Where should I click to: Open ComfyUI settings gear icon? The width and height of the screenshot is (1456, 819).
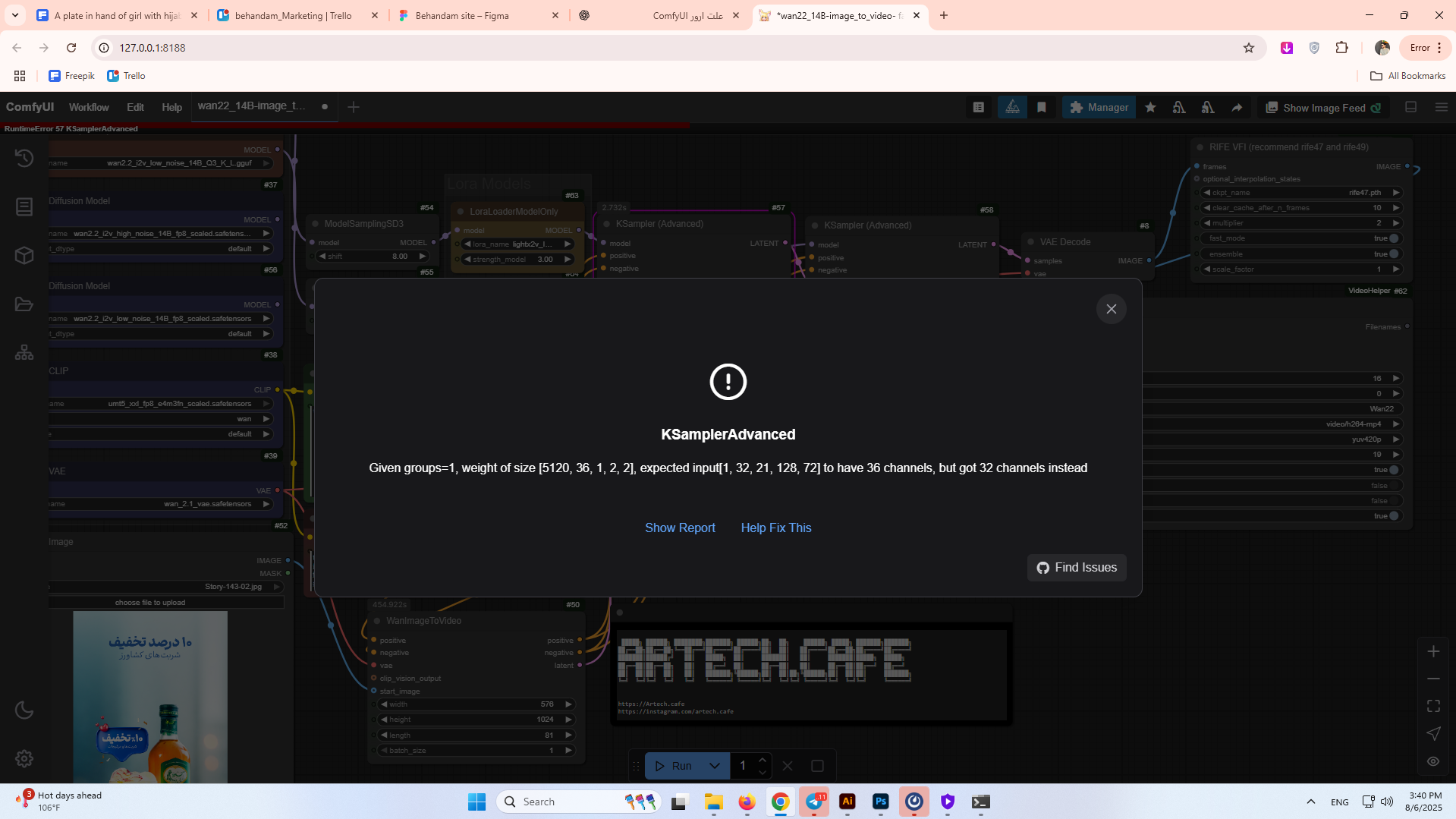24,758
